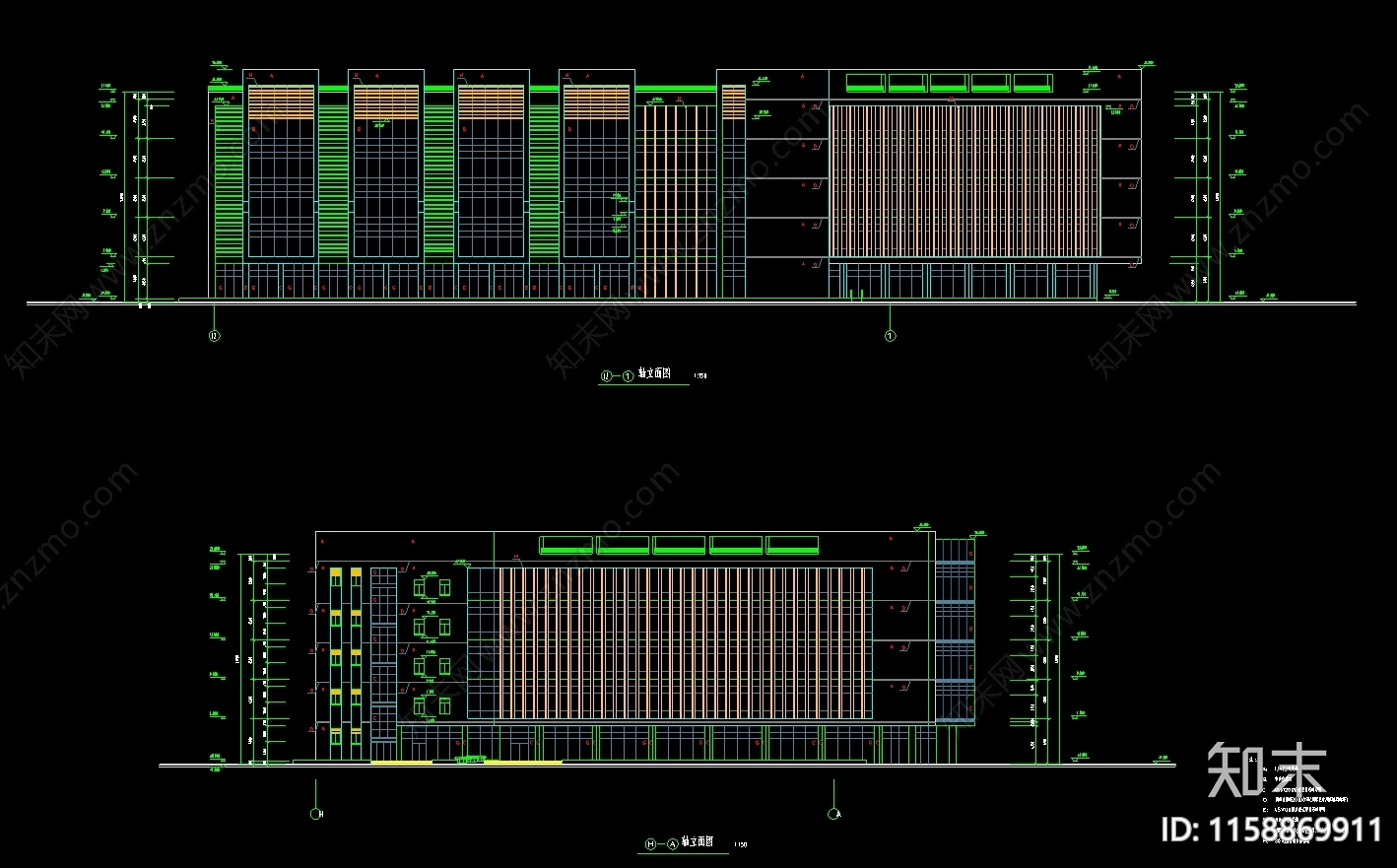Viewport: 1397px width, 868px height.
Task: Click the axis bubble 'H' under lower elevation
Action: click(x=316, y=814)
